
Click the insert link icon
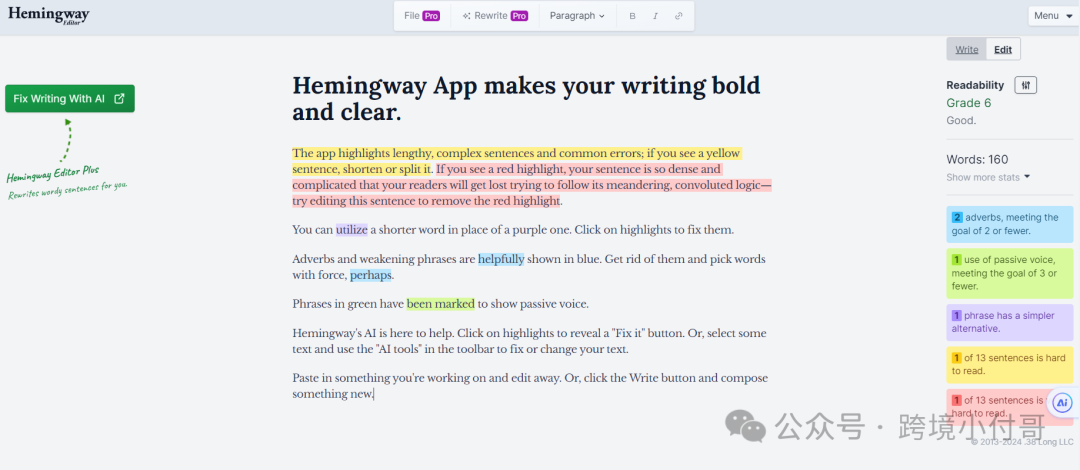coord(678,16)
